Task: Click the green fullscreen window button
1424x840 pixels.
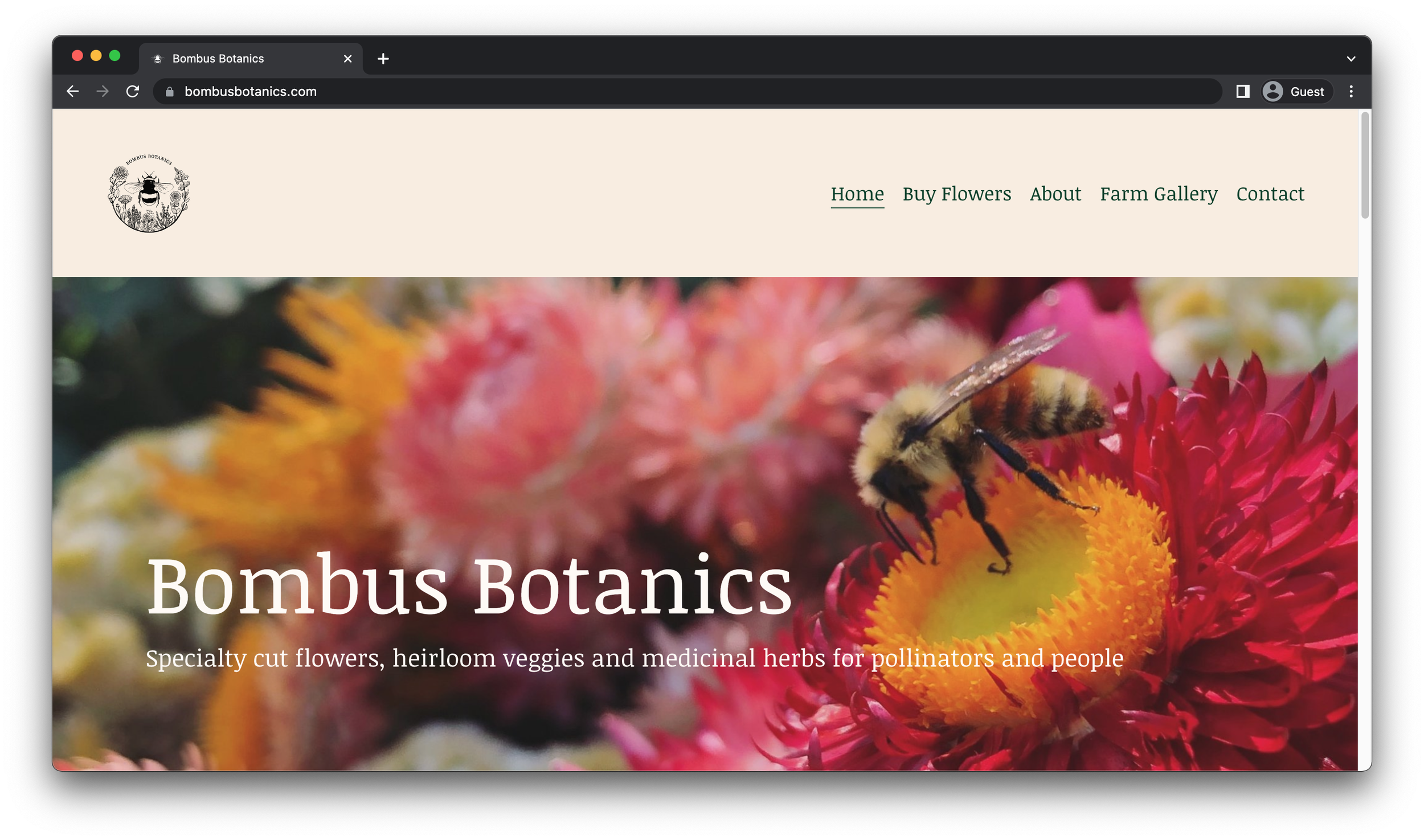Action: point(114,55)
